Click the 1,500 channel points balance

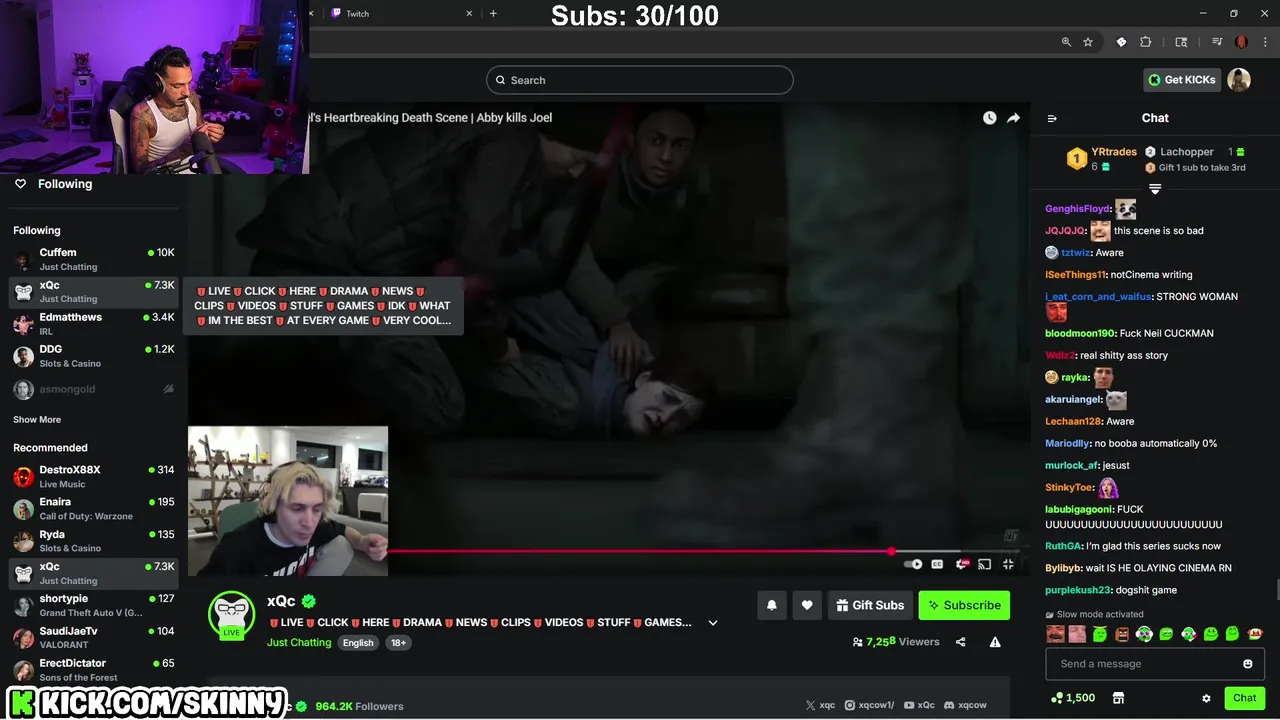point(1073,698)
